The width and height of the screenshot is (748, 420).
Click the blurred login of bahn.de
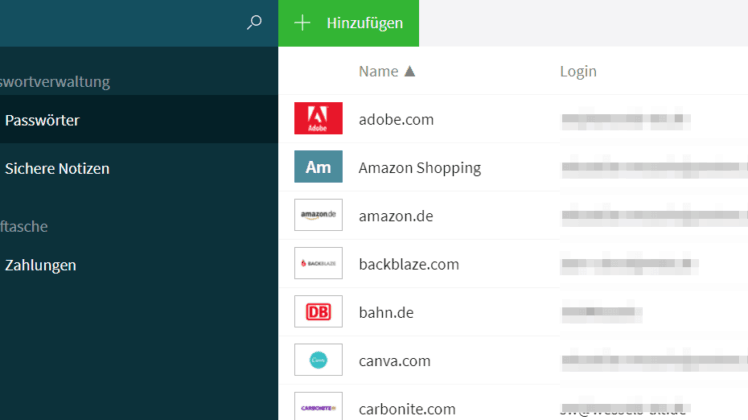click(602, 312)
